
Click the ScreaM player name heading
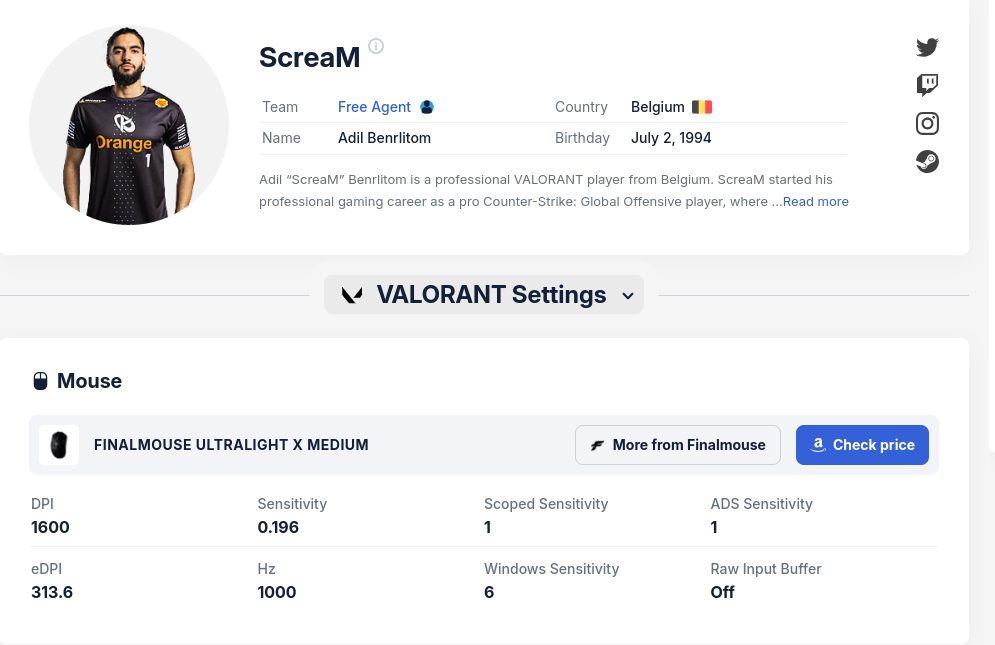[x=309, y=57]
